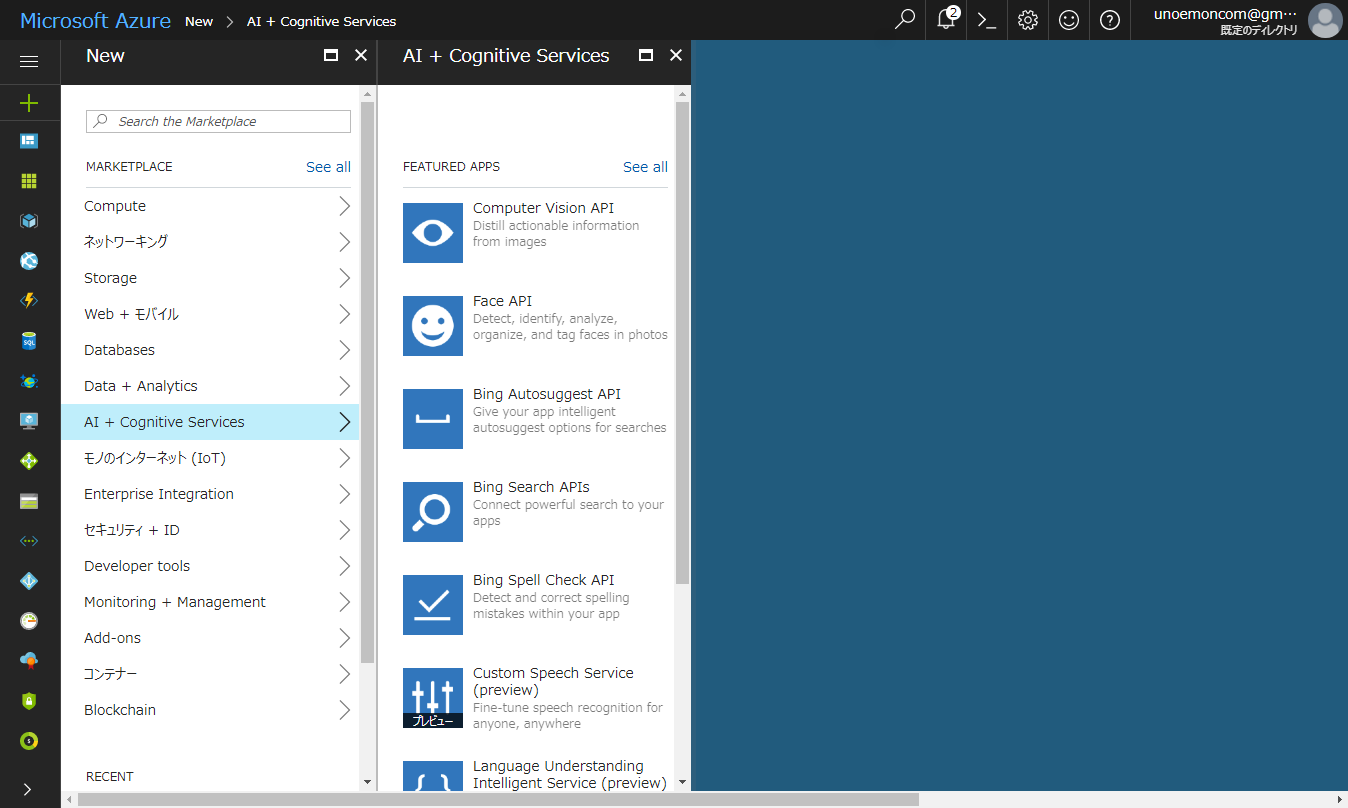Open Resource groups cube icon
The height and width of the screenshot is (808, 1348).
click(29, 221)
